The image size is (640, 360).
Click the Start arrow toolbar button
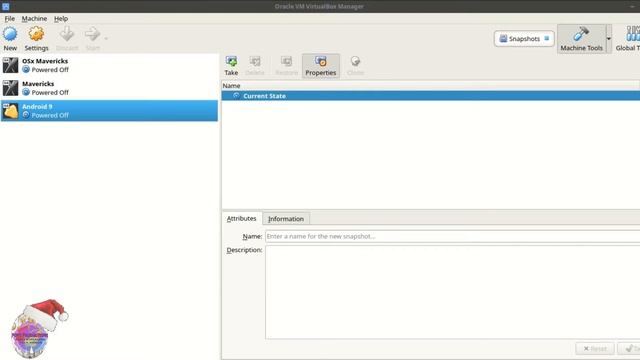click(x=93, y=39)
